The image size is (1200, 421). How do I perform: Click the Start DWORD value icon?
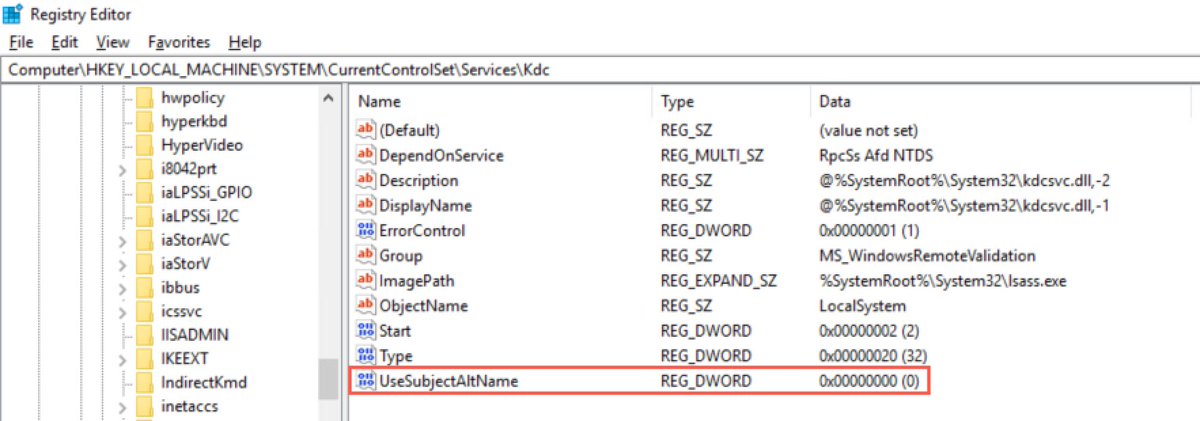(366, 330)
